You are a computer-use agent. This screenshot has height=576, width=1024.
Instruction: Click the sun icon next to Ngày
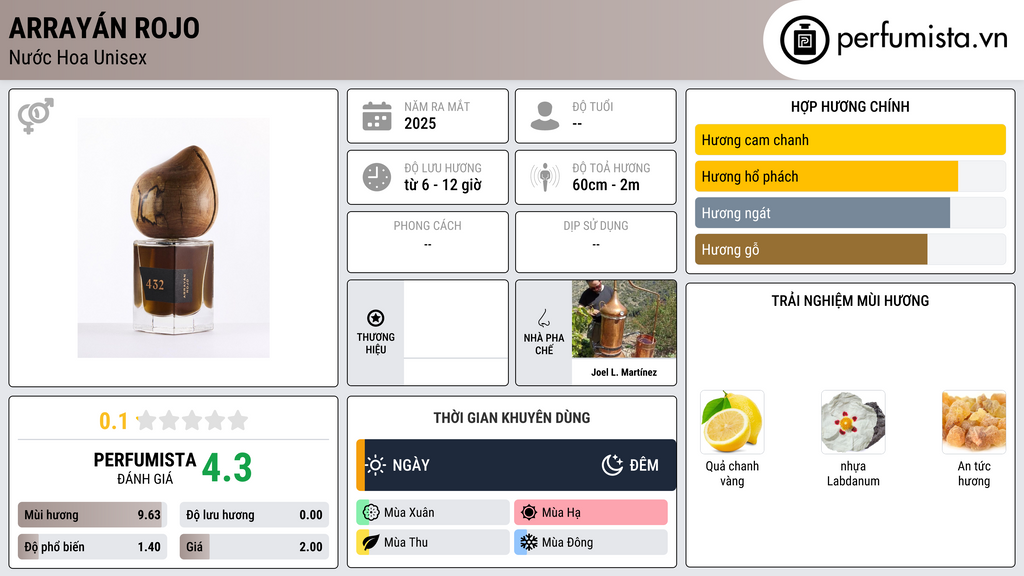pos(375,465)
